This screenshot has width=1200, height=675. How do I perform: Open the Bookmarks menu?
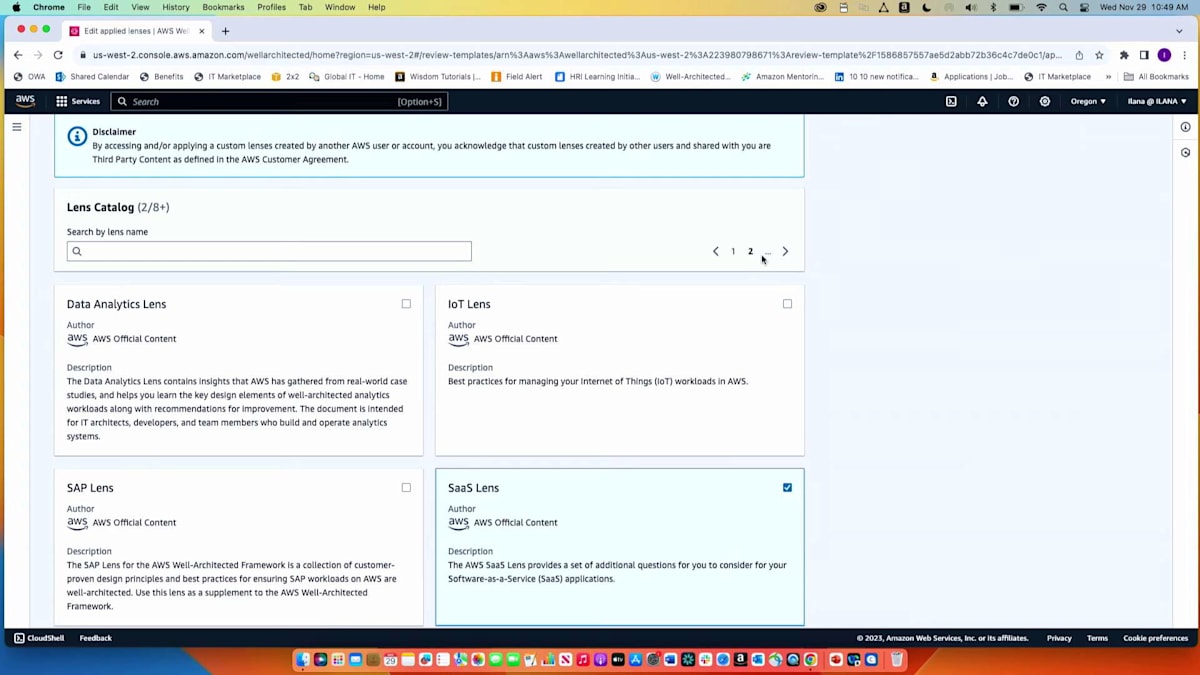(x=223, y=7)
